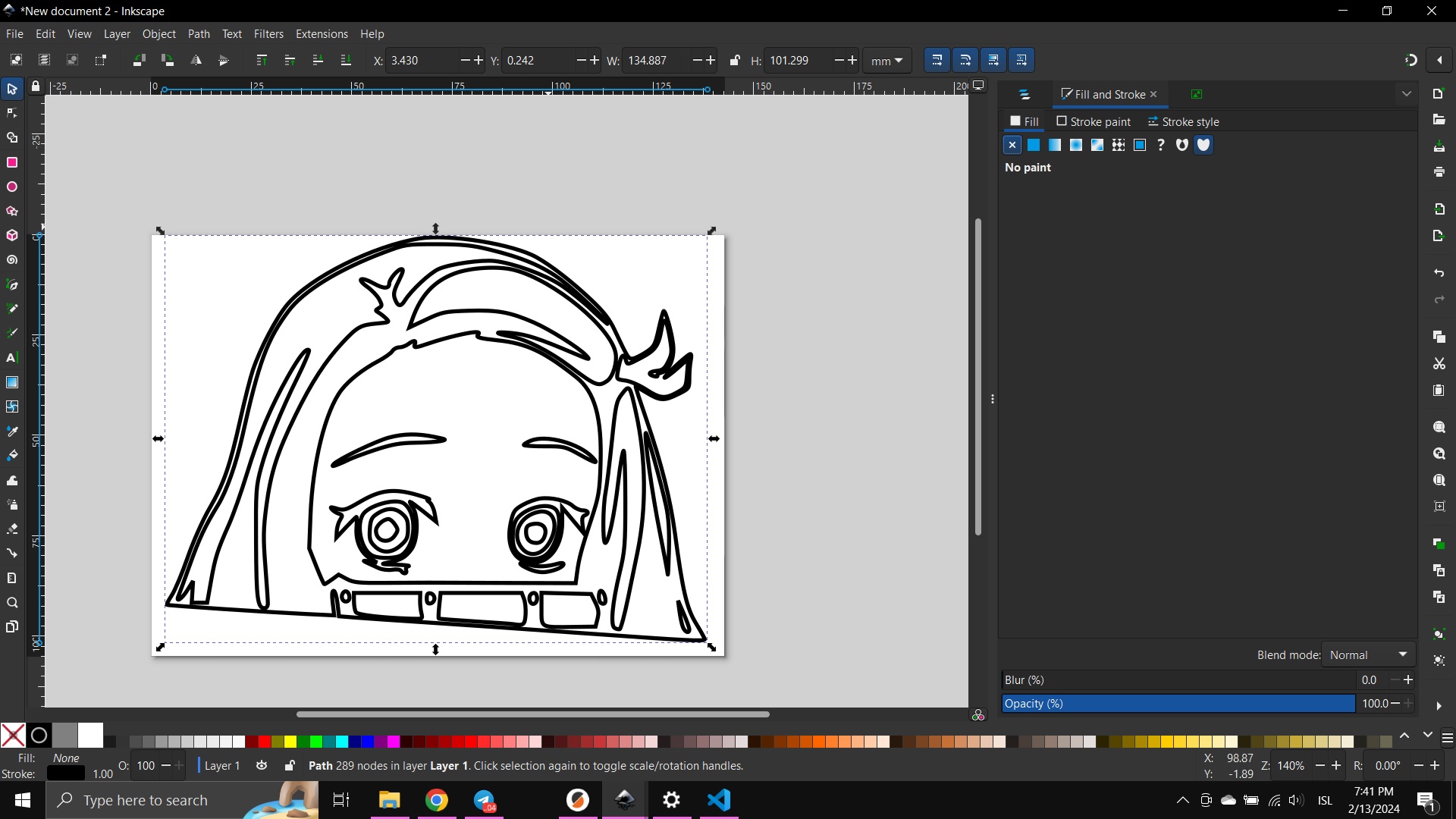Close the Fill and Stroke tab

[x=1153, y=94]
